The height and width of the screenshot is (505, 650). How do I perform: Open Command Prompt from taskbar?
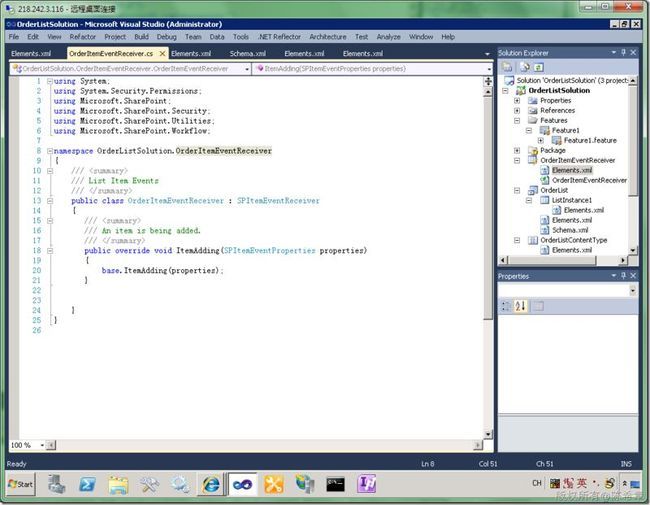335,484
